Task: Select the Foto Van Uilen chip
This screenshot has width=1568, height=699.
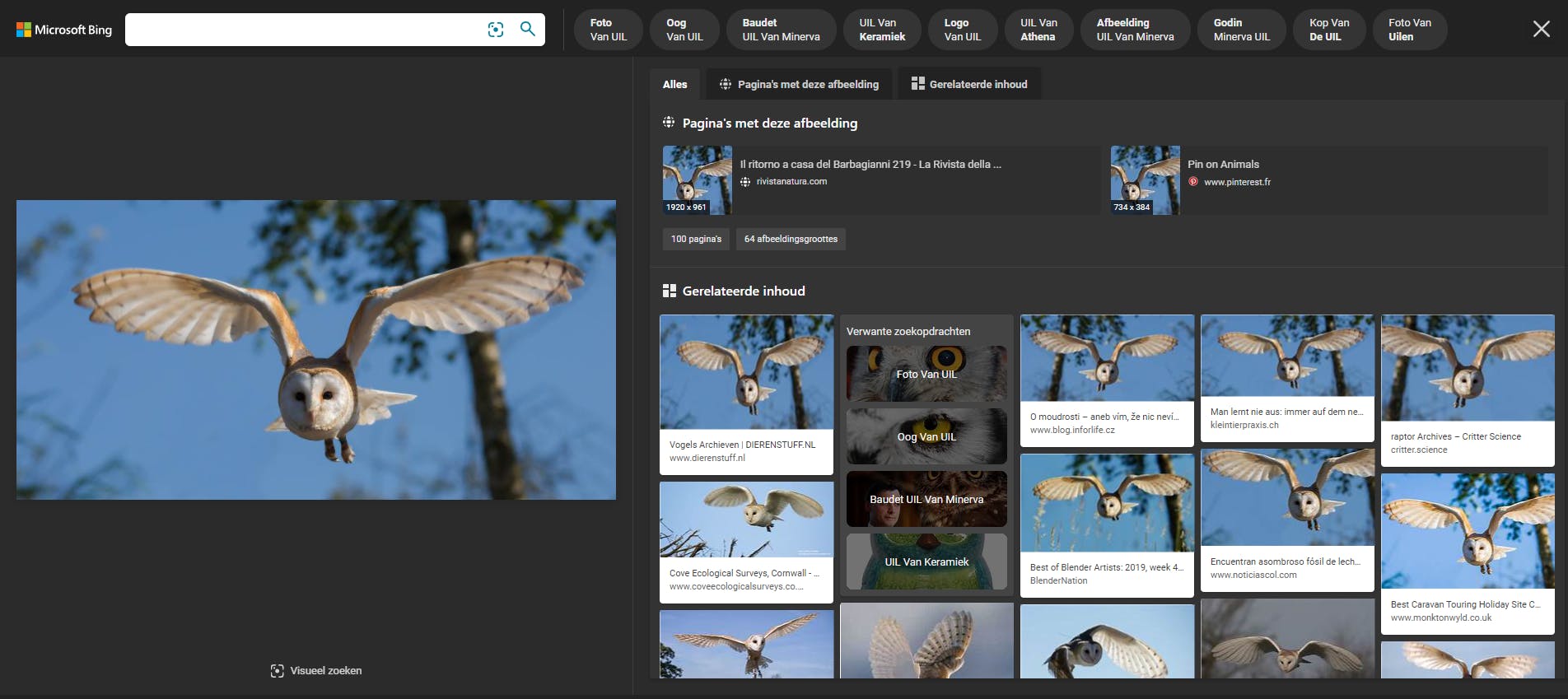Action: (1410, 30)
